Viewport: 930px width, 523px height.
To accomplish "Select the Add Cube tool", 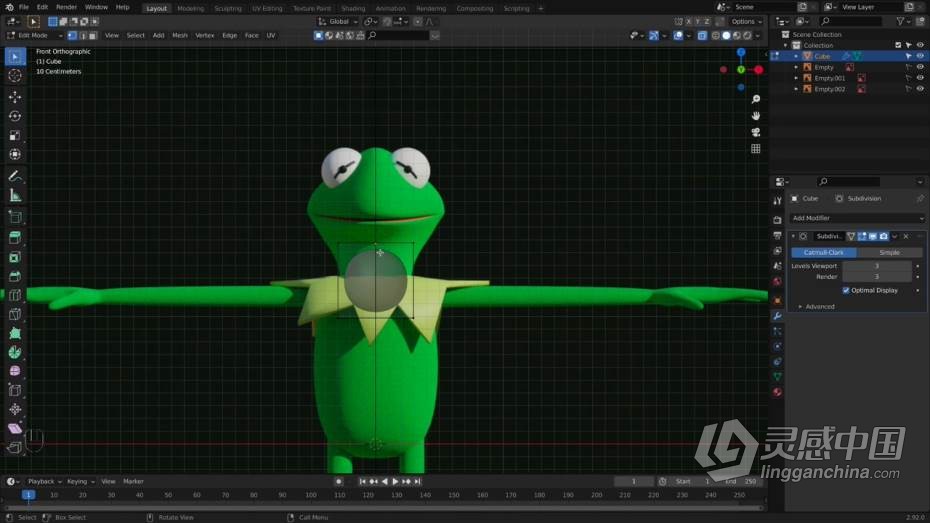I will click(x=15, y=217).
